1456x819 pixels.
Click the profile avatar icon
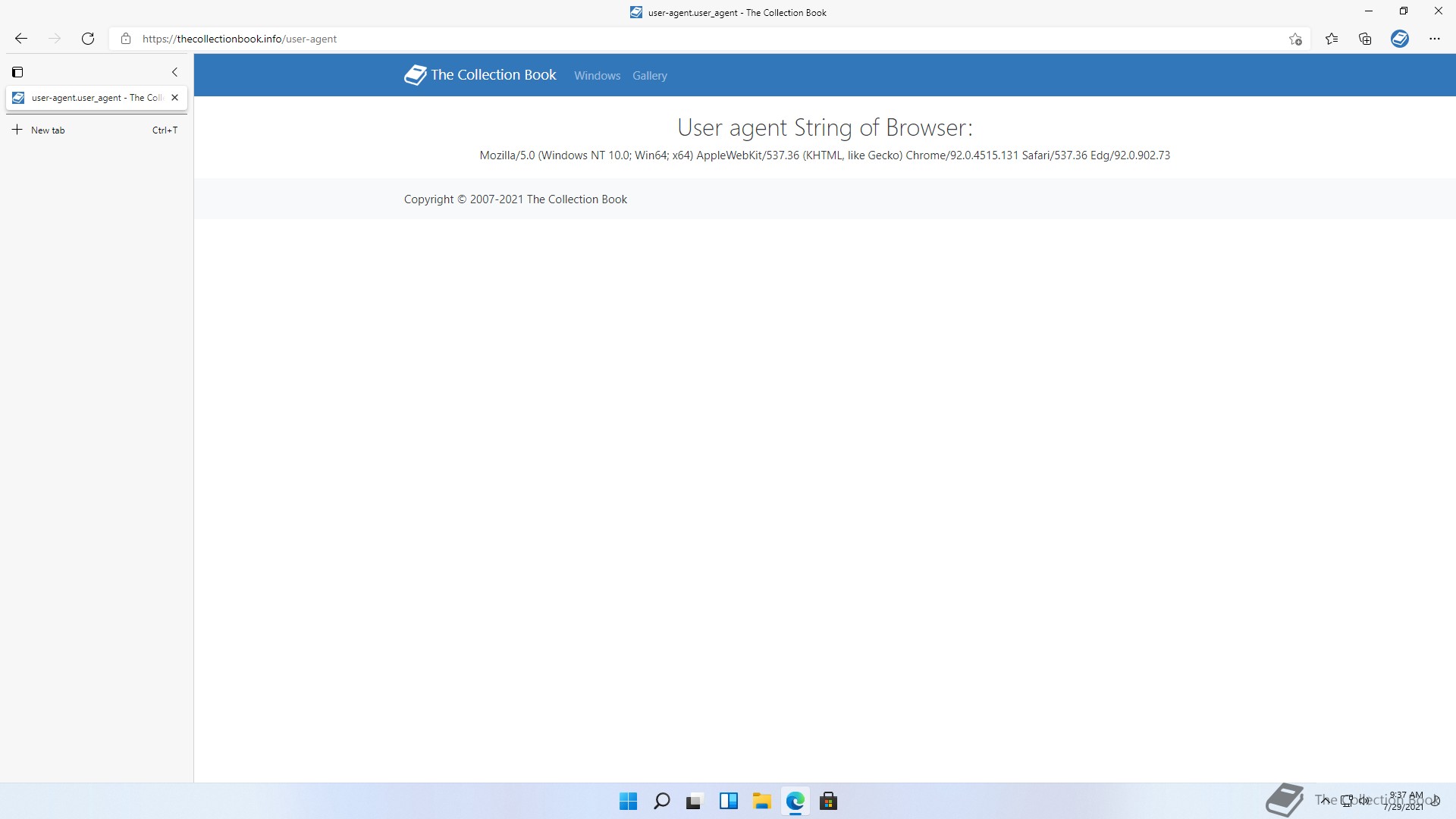tap(1400, 39)
